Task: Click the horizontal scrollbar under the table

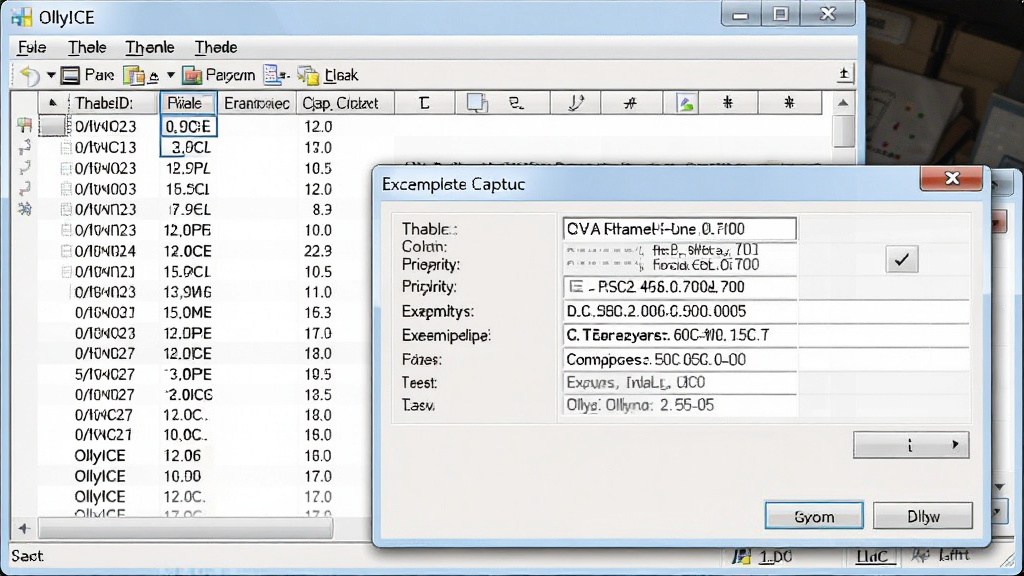Action: (186, 528)
